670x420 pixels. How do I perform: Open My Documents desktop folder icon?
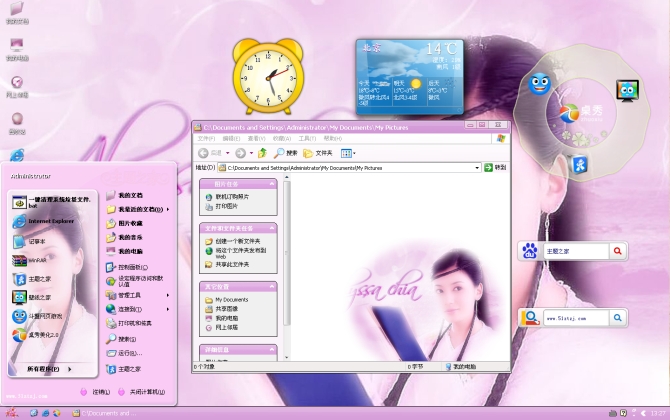coord(17,8)
